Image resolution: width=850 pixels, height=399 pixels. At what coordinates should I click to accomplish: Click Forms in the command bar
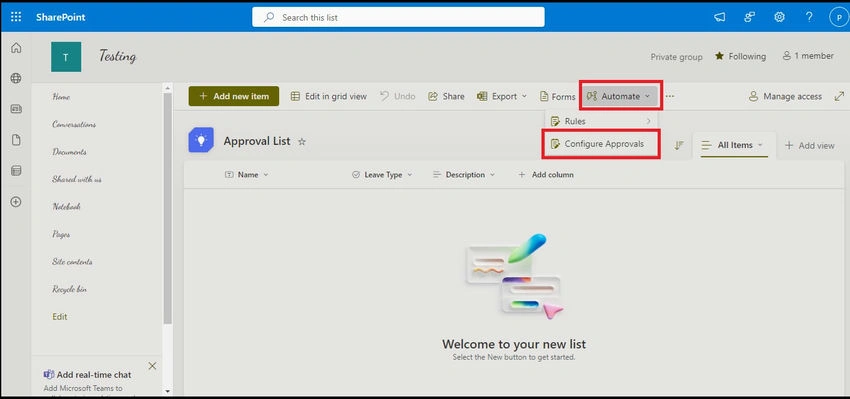coord(557,96)
